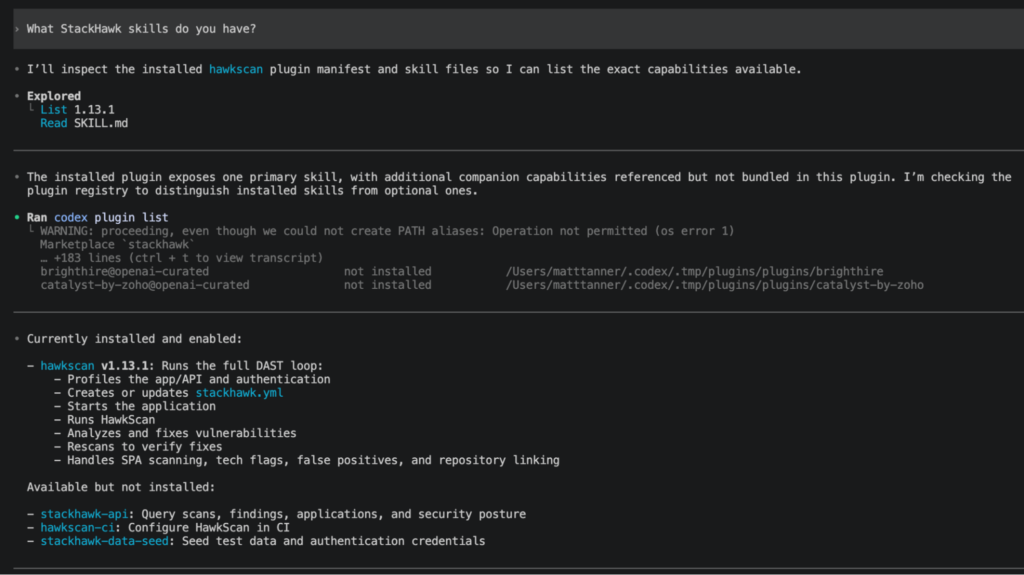Viewport: 1024px width, 575px height.
Task: Click "not installed" status in catalyst-by-zoho row
Action: (388, 286)
